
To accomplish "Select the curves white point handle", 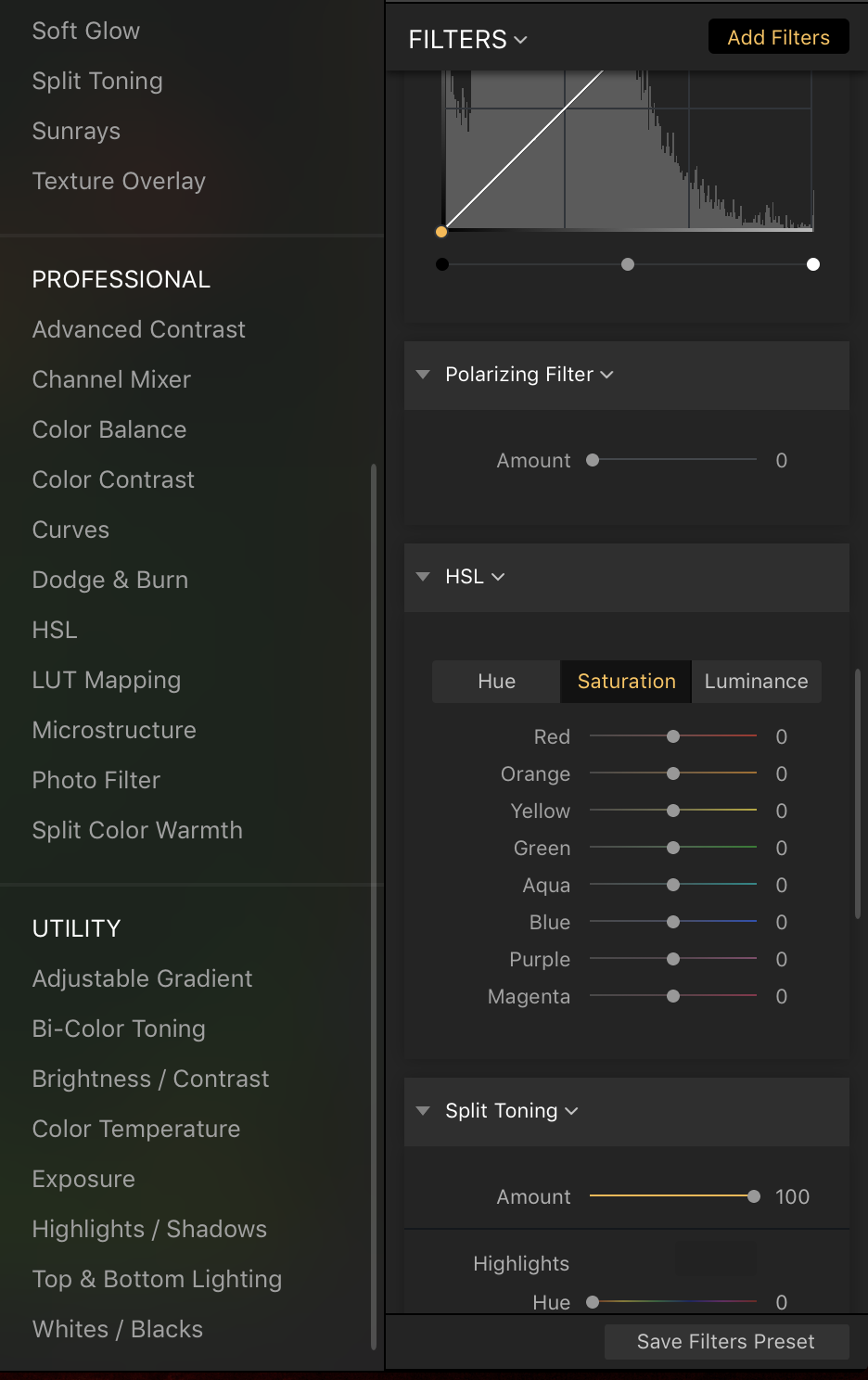I will tap(813, 264).
